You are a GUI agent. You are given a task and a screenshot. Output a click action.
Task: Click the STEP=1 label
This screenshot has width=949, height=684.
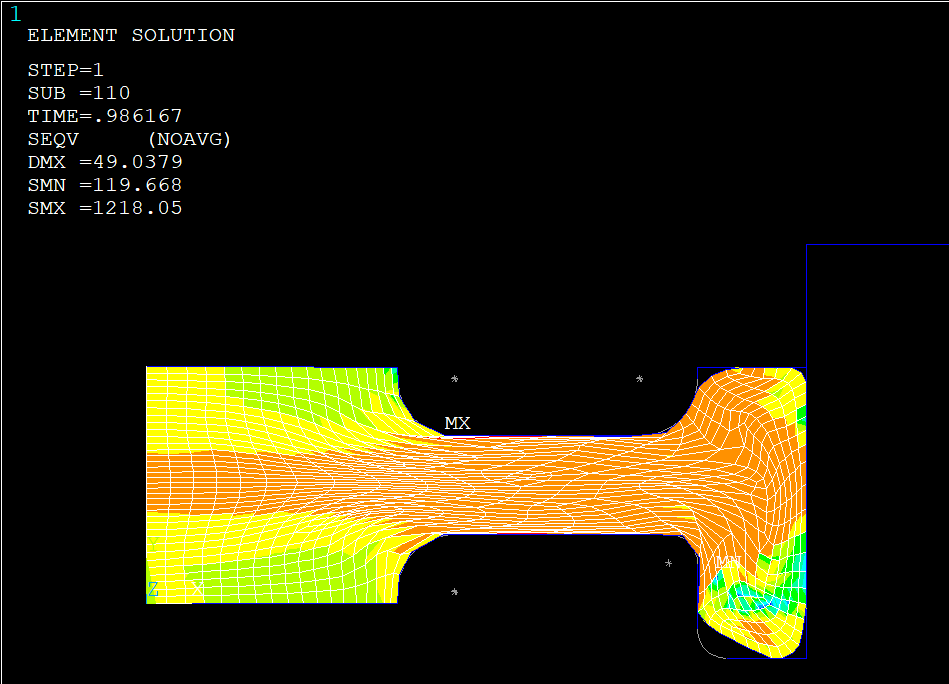coord(65,70)
